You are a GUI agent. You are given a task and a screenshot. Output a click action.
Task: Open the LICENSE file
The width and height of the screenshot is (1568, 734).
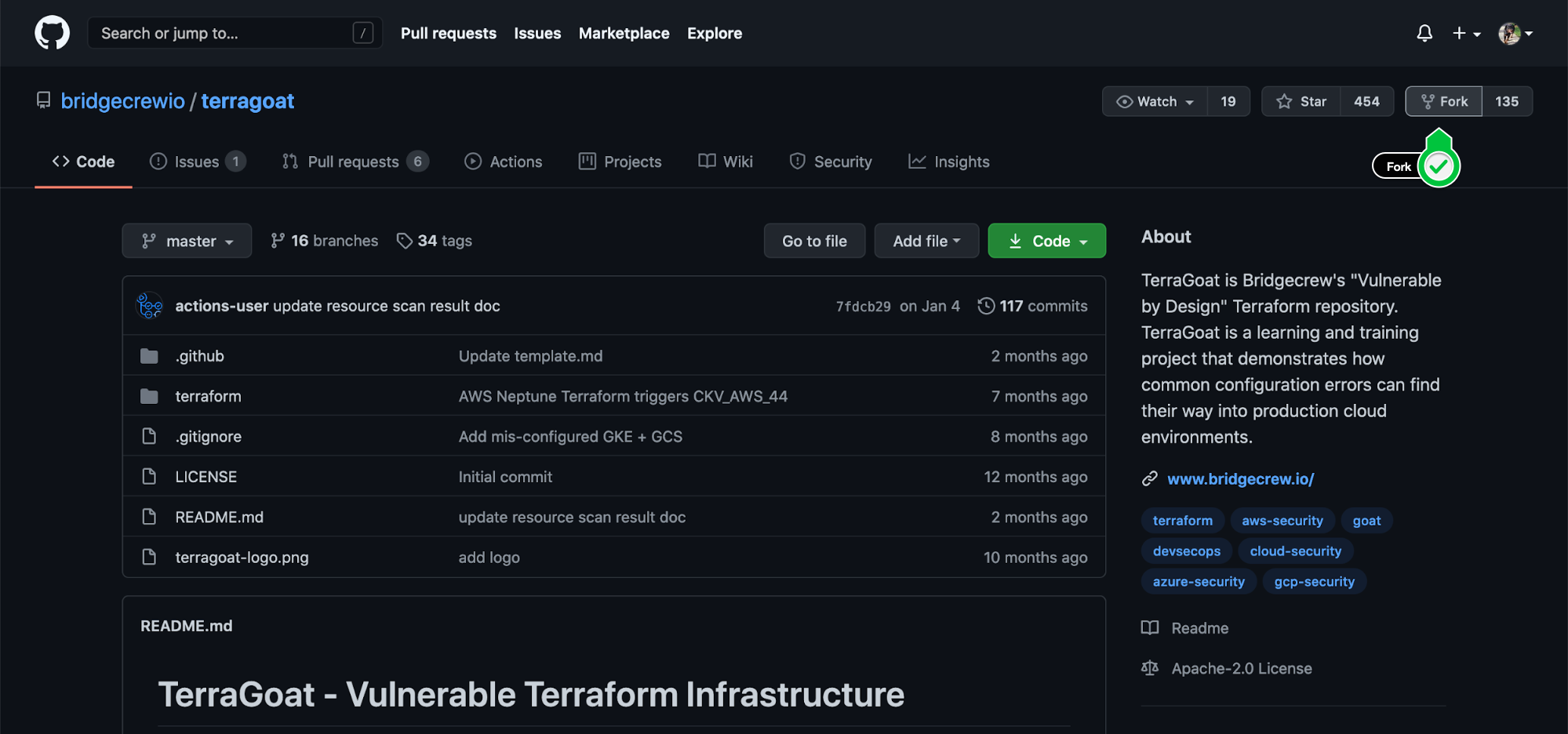pos(206,477)
